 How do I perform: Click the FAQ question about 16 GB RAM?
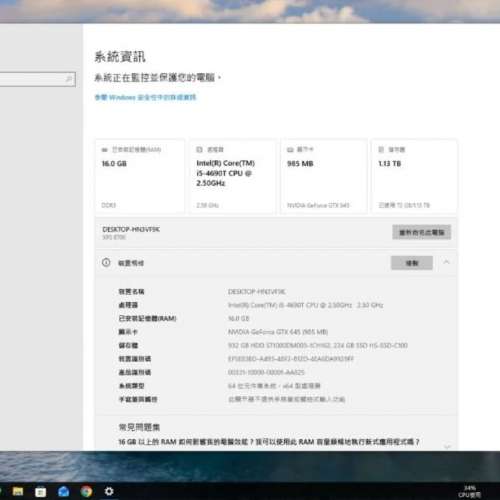click(269, 442)
